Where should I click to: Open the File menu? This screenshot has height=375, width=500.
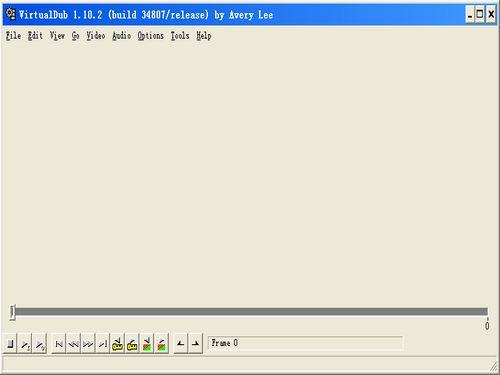[13, 36]
